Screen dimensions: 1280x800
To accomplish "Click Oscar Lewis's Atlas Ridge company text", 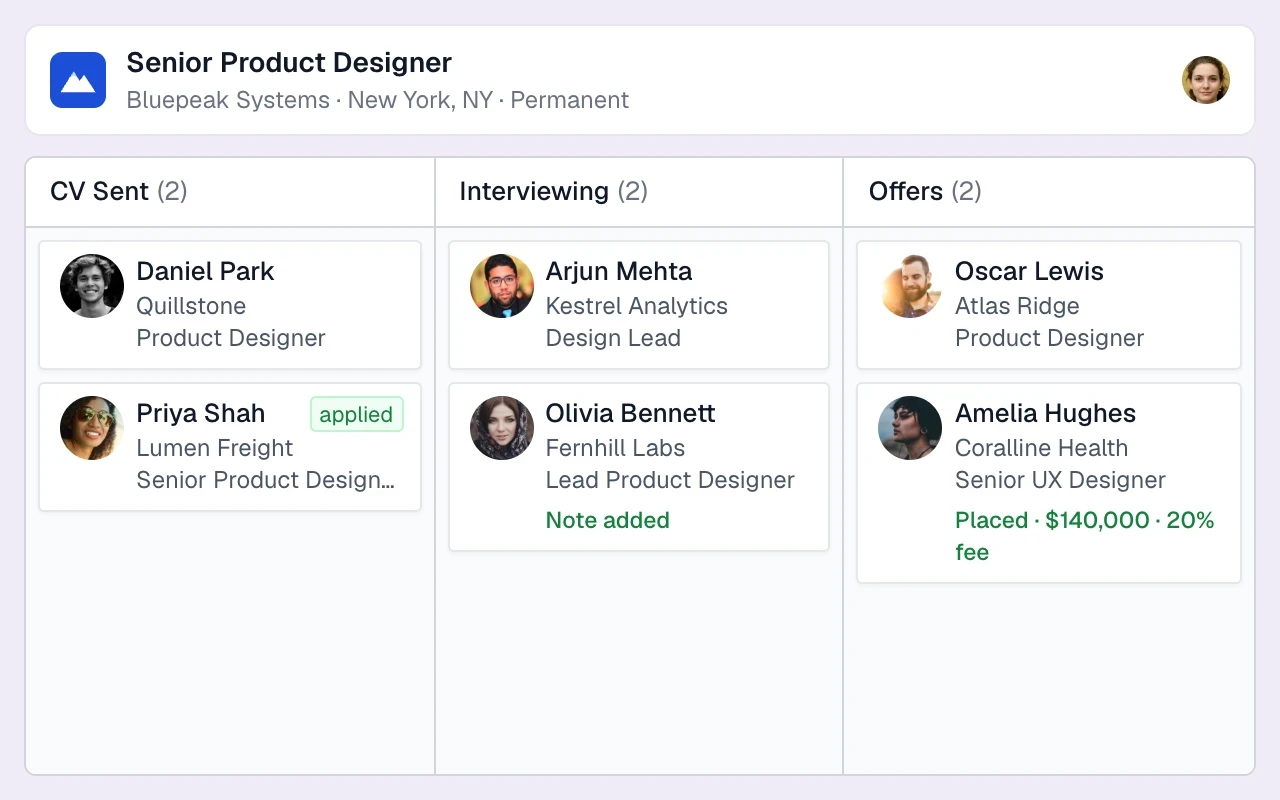I will pyautogui.click(x=1017, y=306).
